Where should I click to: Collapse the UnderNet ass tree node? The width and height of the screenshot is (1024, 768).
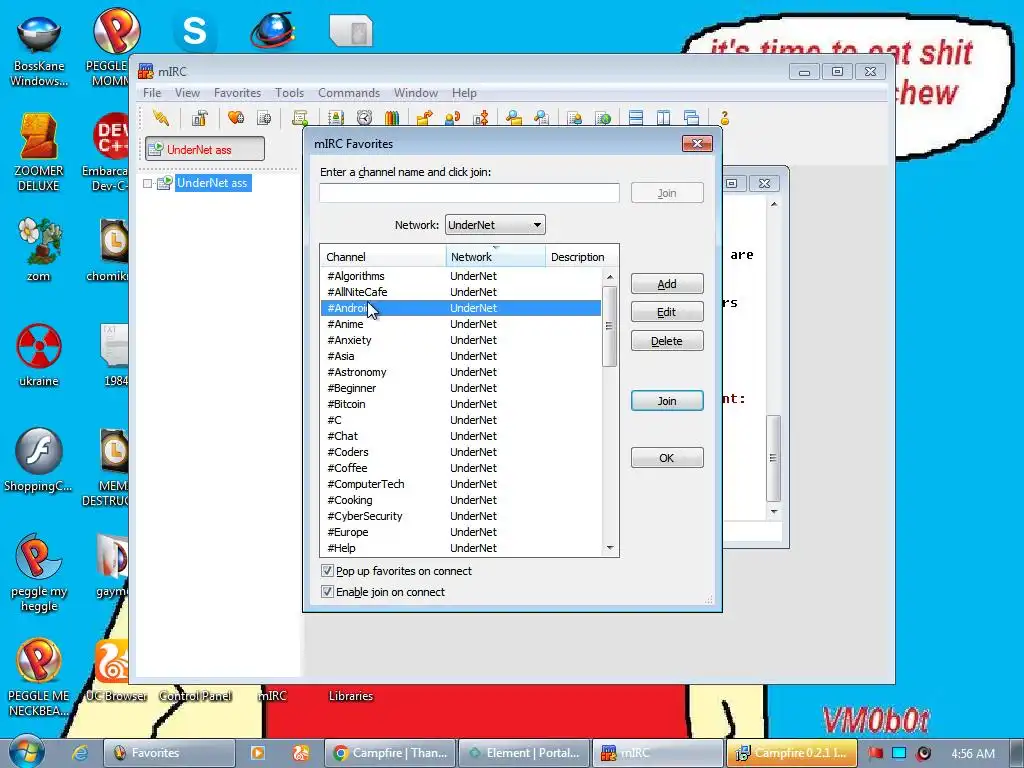(148, 184)
